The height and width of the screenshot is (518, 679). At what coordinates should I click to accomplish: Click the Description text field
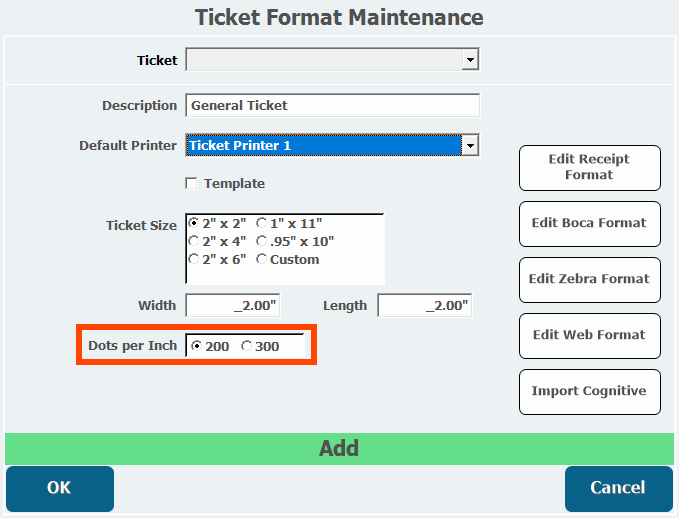coord(332,105)
